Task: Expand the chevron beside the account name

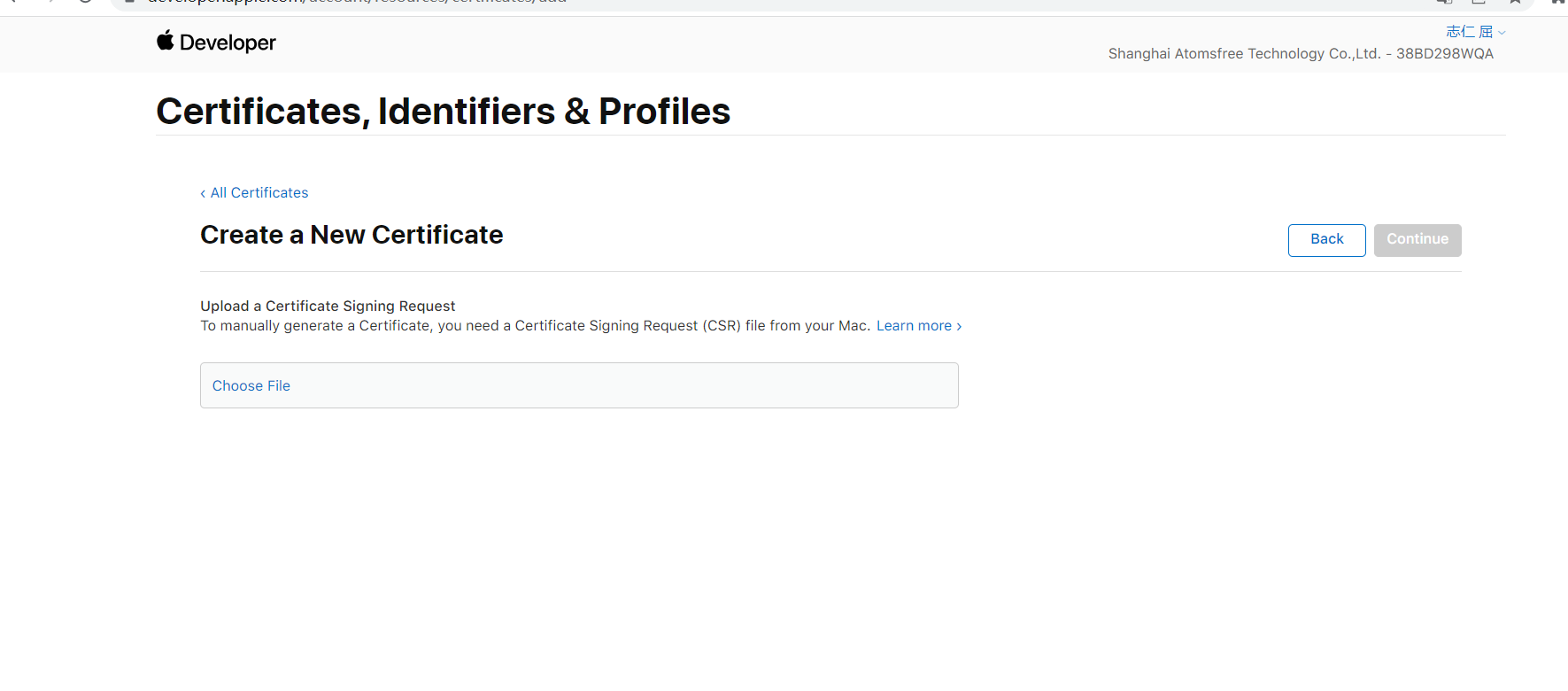Action: tap(1502, 33)
